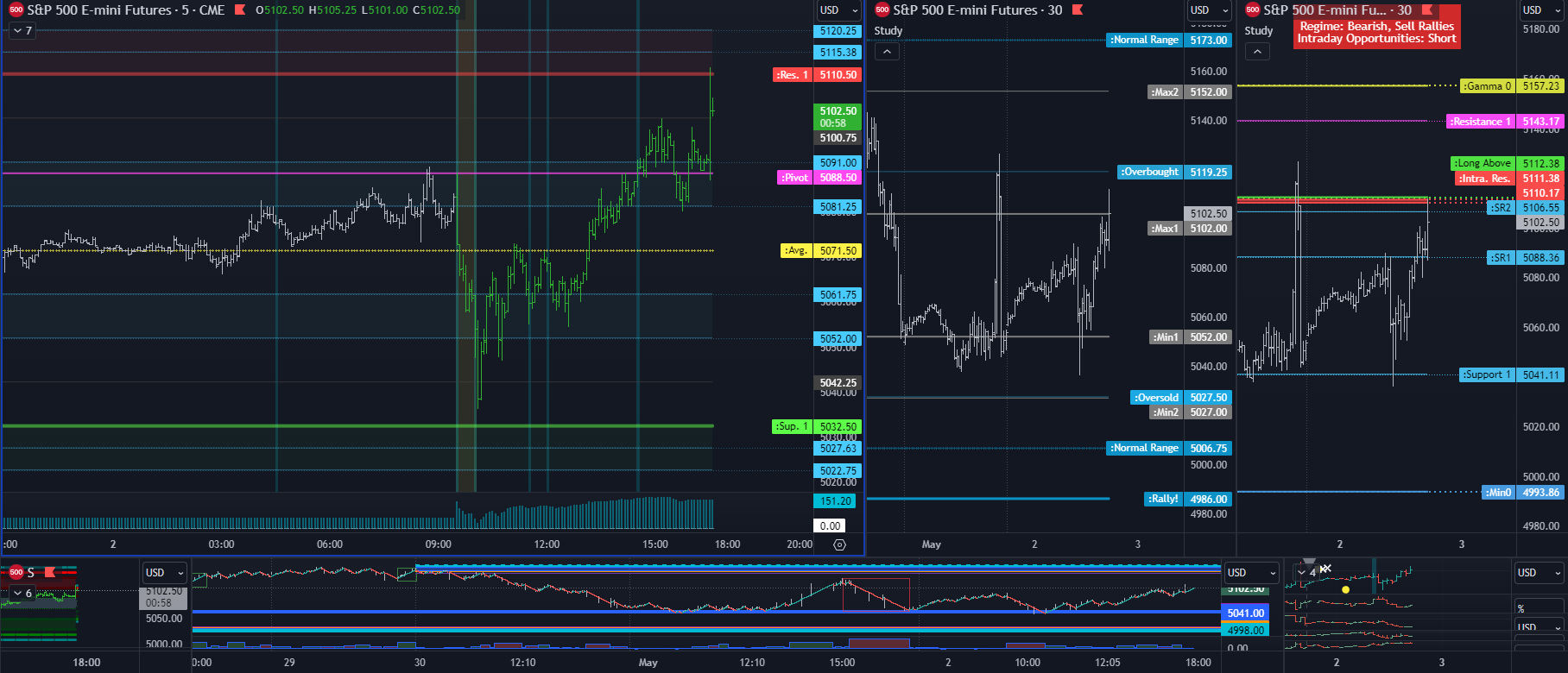The height and width of the screenshot is (673, 1568).
Task: Click the lower ':Normal Range' 5006.75 label
Action: (1169, 448)
